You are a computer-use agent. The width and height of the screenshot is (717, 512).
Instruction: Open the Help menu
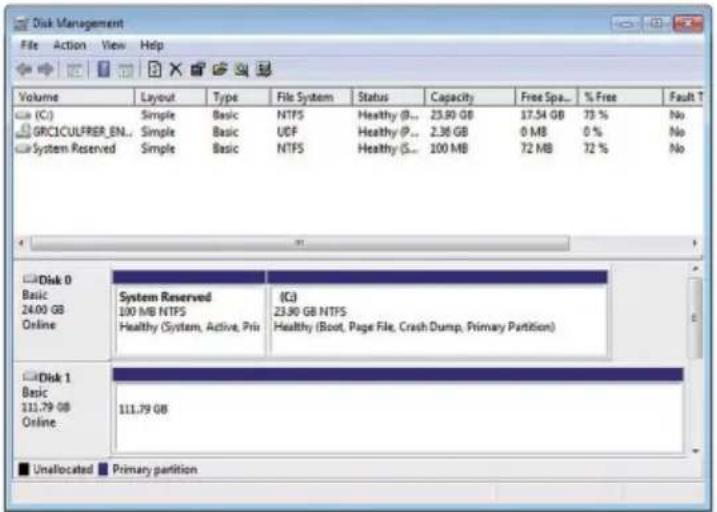(x=151, y=45)
